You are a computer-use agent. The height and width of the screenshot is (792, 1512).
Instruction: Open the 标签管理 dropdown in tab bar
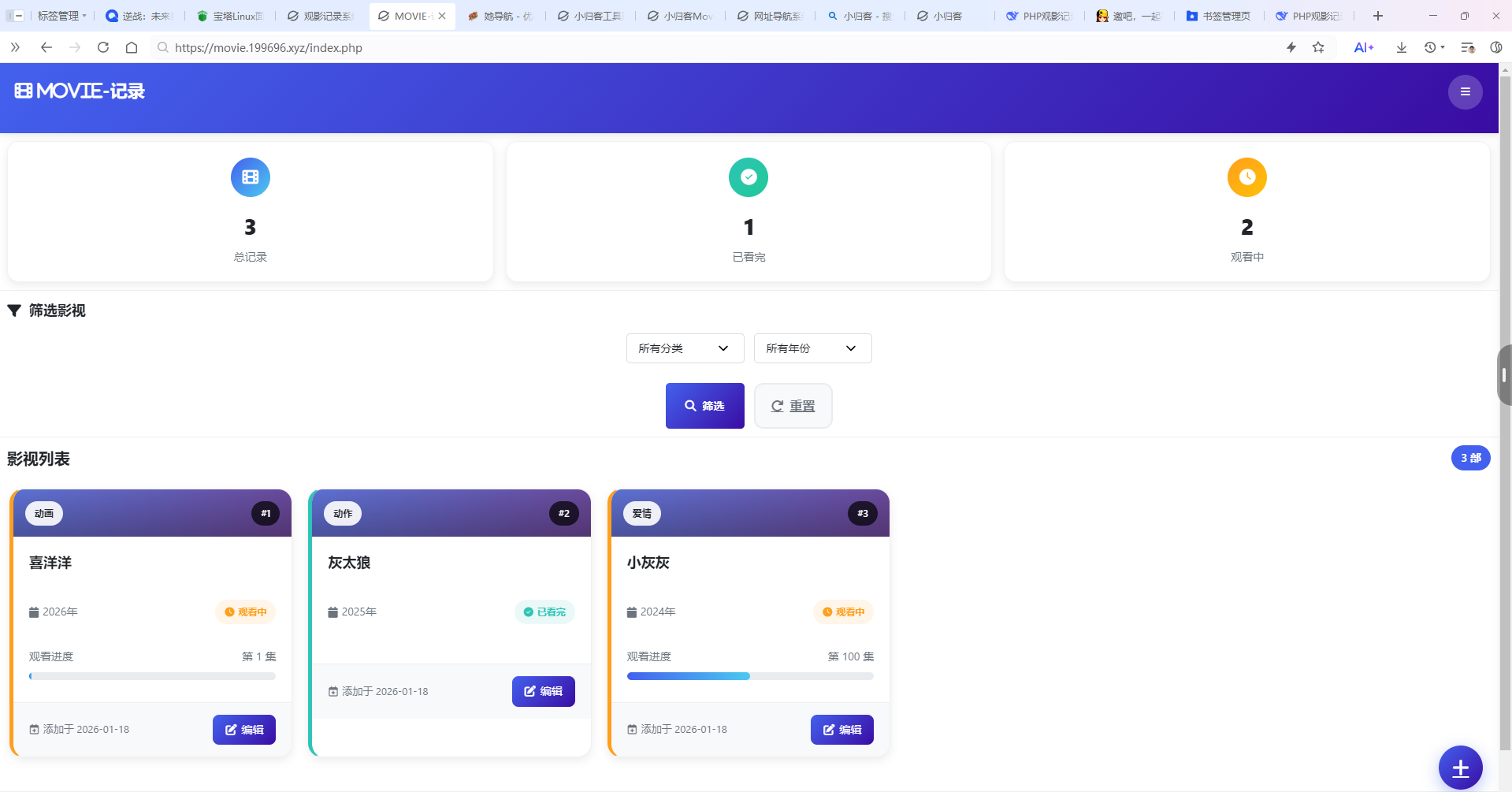pyautogui.click(x=61, y=16)
